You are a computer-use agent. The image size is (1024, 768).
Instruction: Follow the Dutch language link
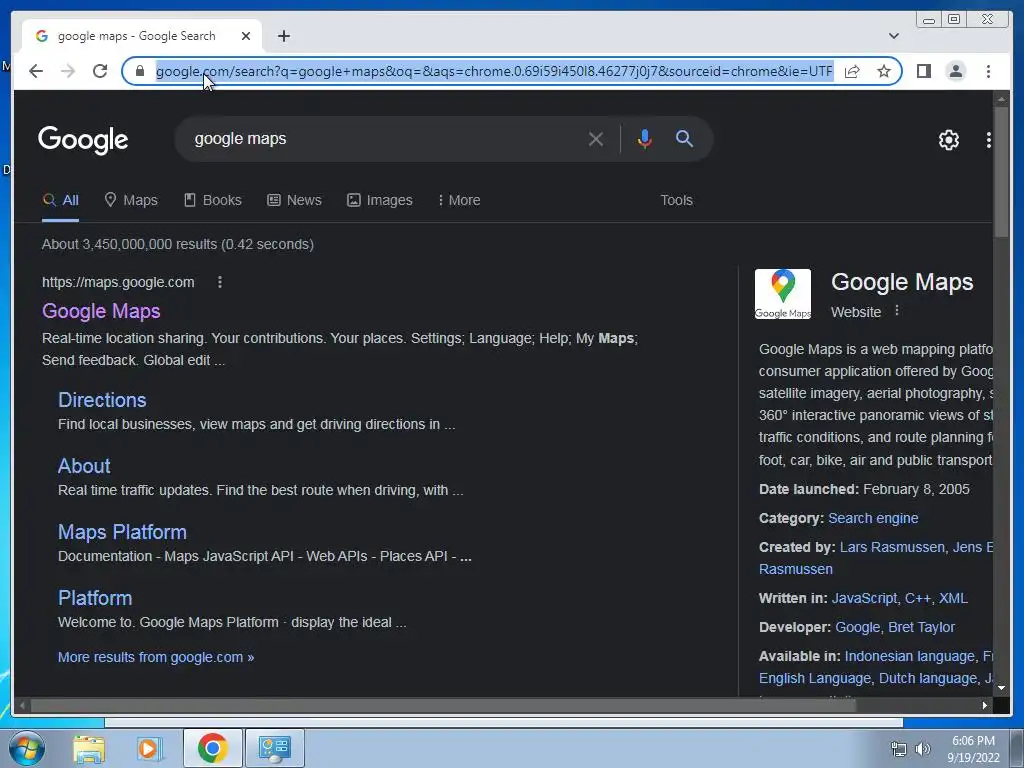pos(928,678)
